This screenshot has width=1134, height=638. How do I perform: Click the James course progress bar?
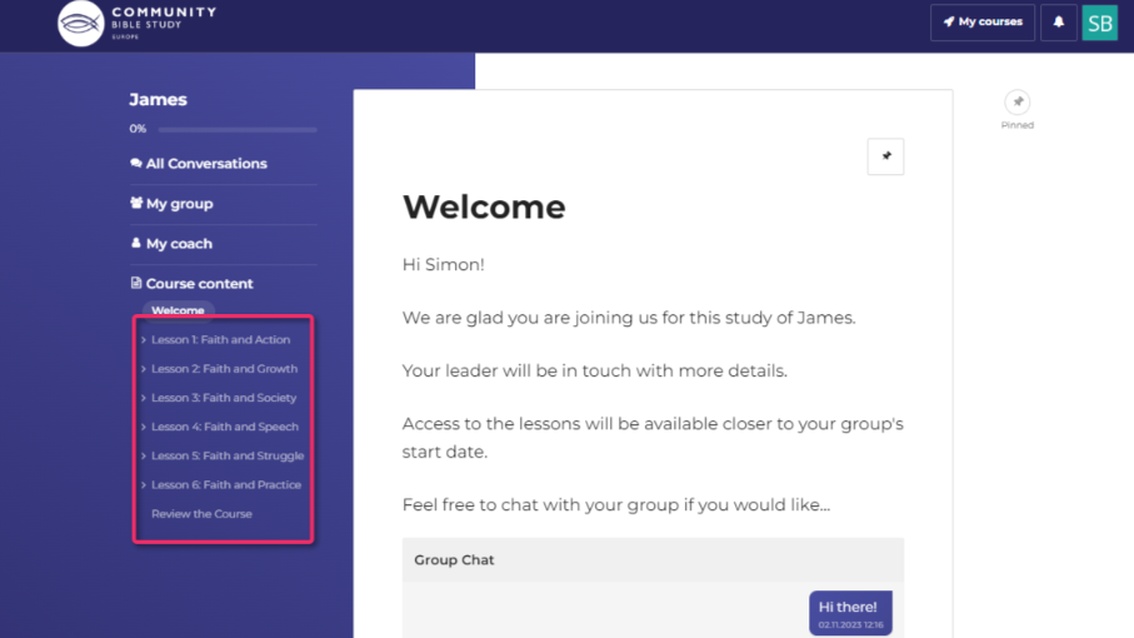[237, 129]
